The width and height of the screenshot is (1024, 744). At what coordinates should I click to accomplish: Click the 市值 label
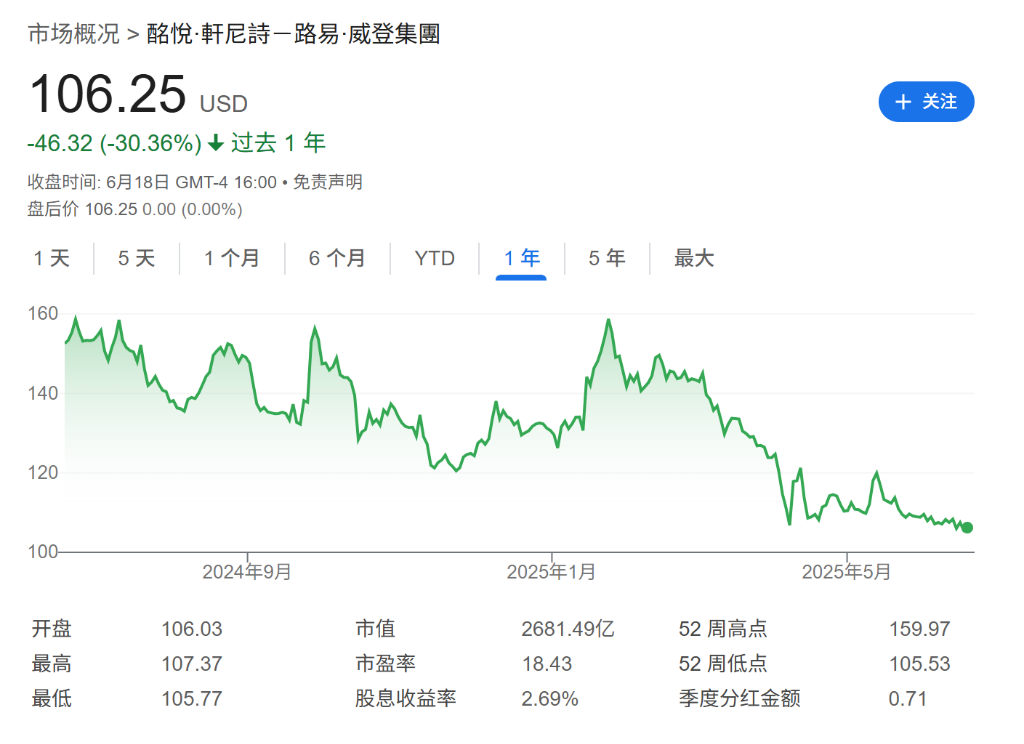[376, 629]
